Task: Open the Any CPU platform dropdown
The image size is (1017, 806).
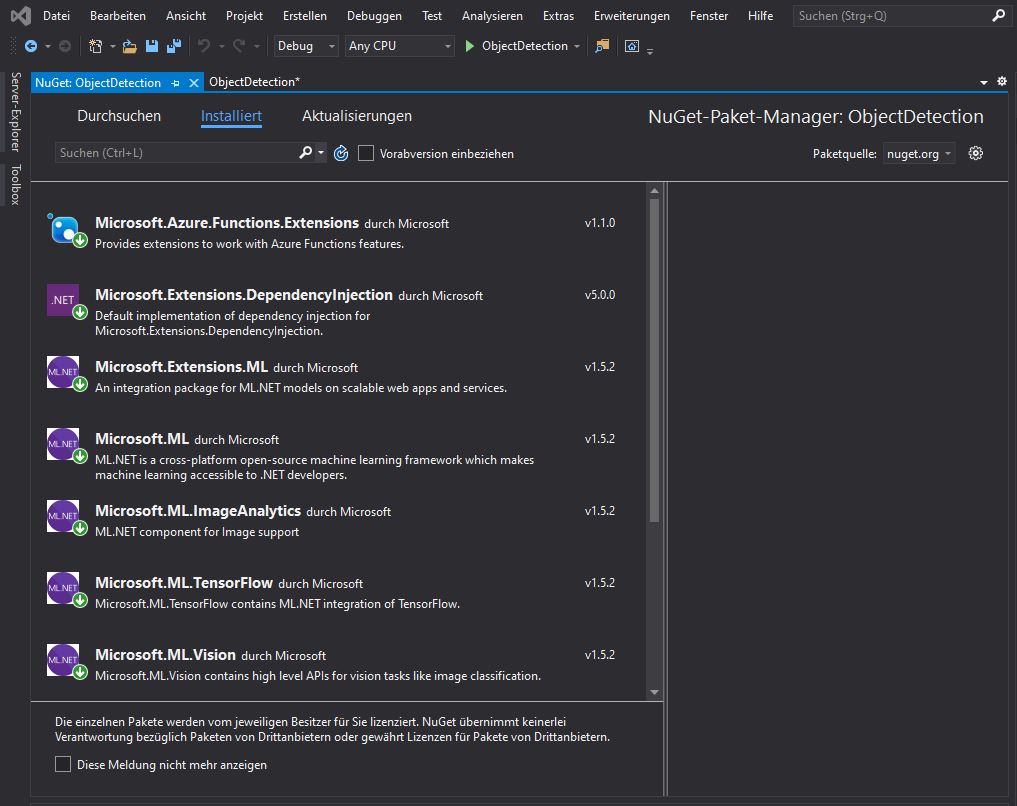Action: click(447, 46)
